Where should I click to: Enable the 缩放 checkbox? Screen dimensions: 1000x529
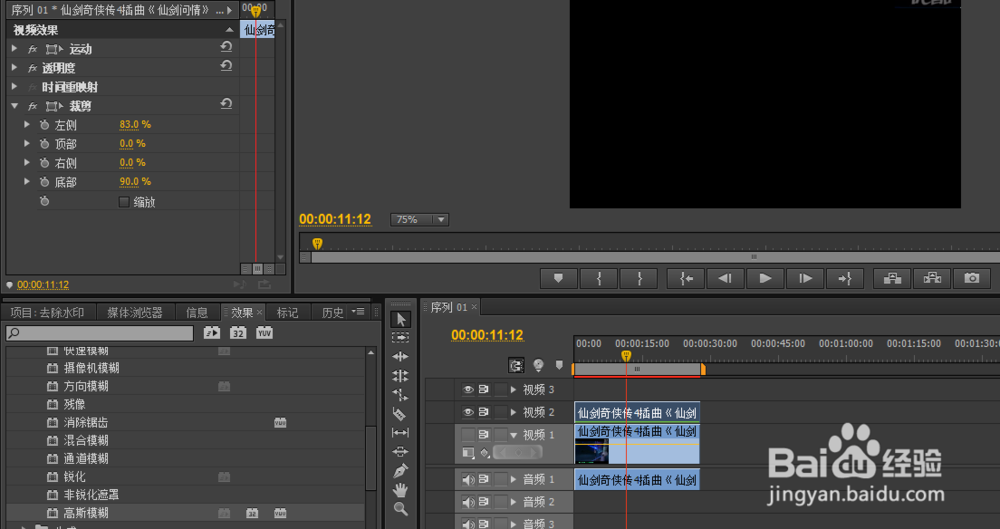(x=124, y=202)
